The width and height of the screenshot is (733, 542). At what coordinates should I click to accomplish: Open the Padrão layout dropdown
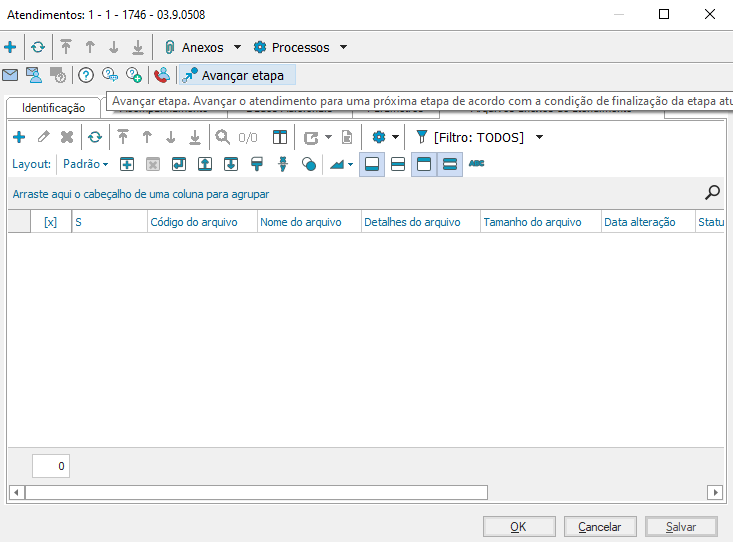[85, 164]
